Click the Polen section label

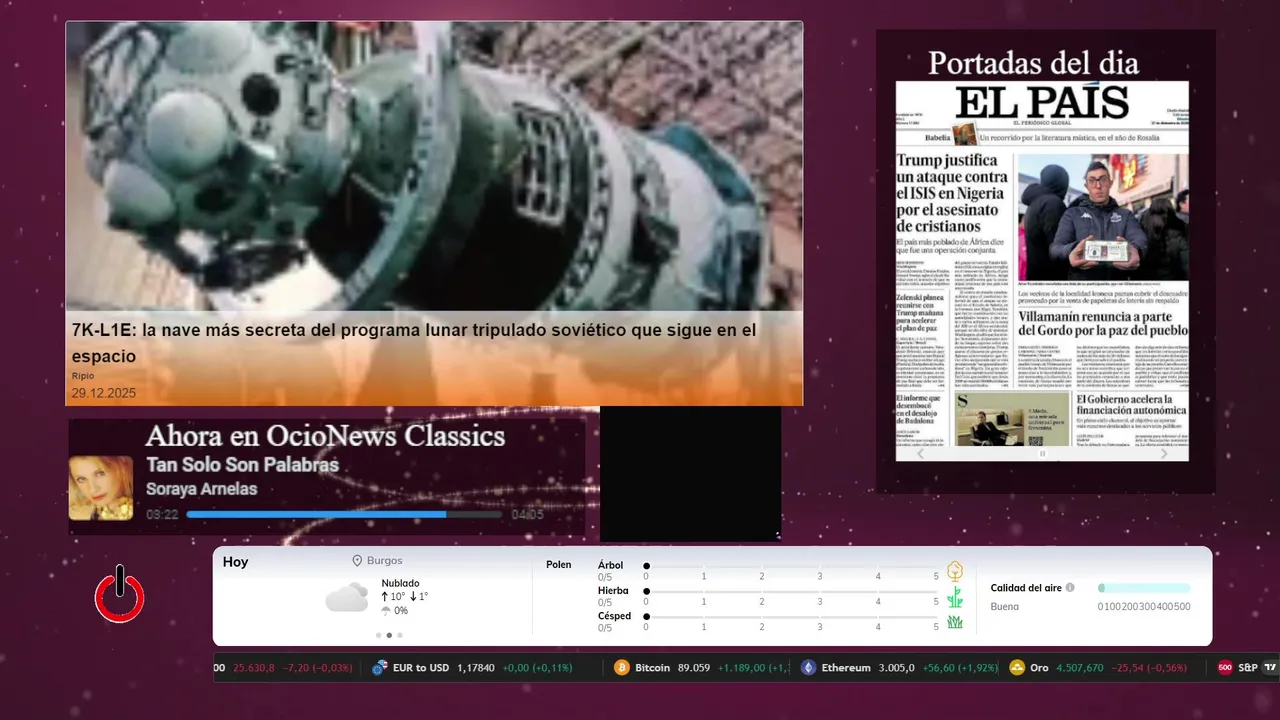[x=559, y=565]
